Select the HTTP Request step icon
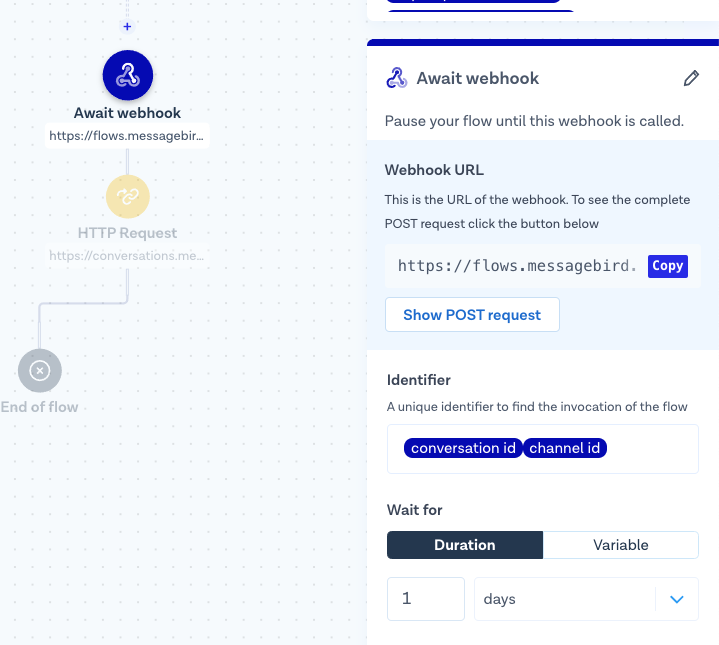Viewport: 719px width, 645px height. pos(128,195)
